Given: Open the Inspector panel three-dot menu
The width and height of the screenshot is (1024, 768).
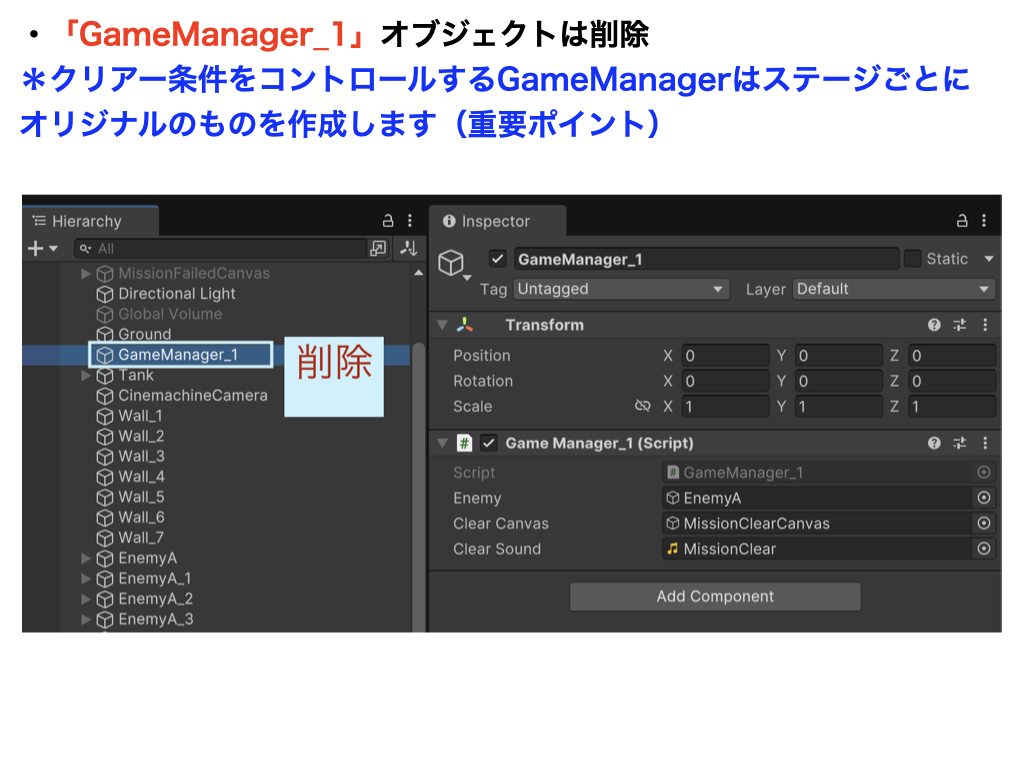Looking at the screenshot, I should click(985, 221).
